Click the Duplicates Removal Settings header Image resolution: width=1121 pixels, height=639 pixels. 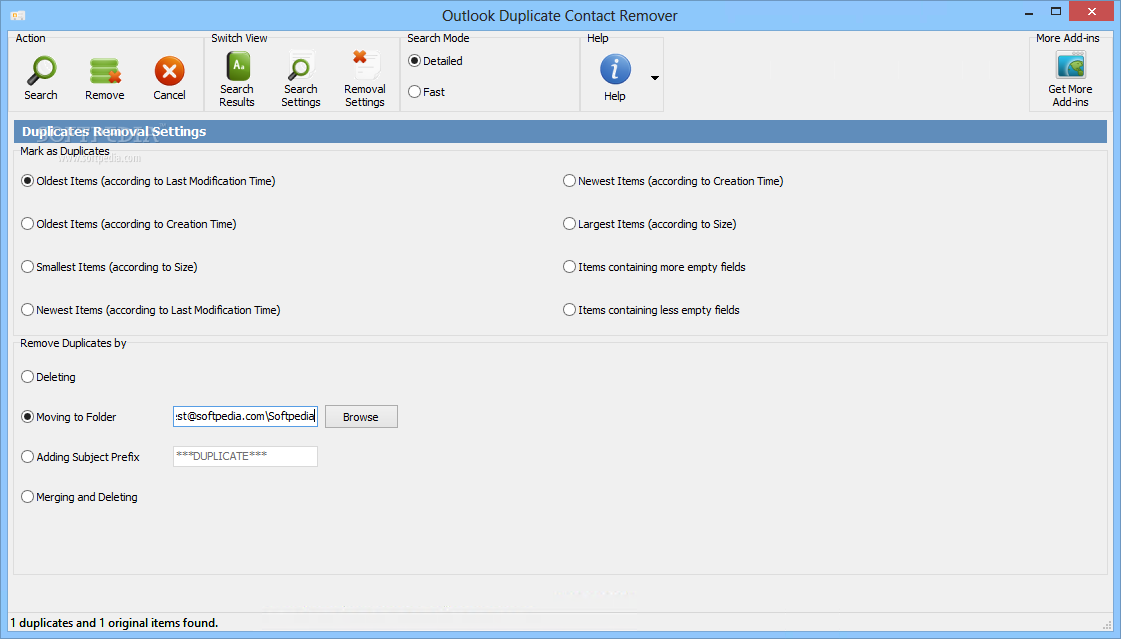click(560, 132)
